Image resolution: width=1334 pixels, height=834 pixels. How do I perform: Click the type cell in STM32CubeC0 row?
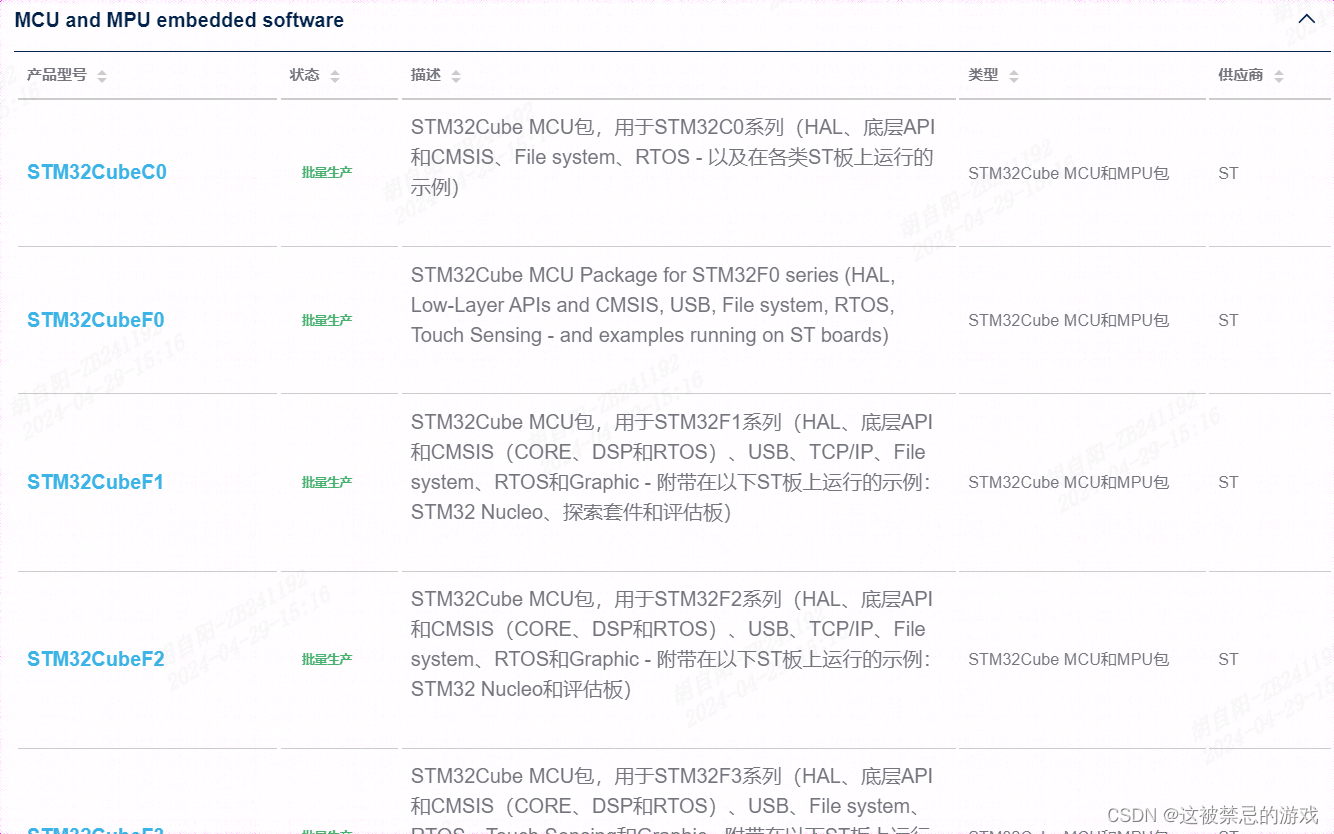pyautogui.click(x=1068, y=173)
